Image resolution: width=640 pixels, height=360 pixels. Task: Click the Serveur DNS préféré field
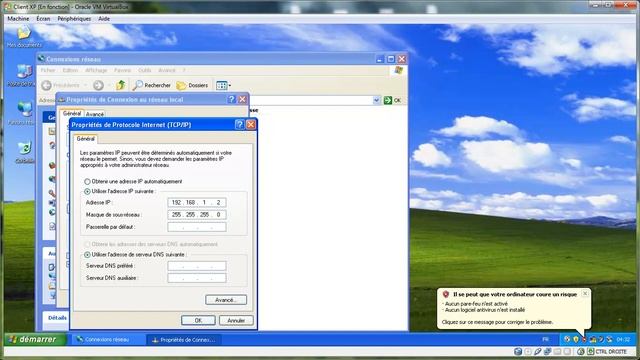[197, 266]
